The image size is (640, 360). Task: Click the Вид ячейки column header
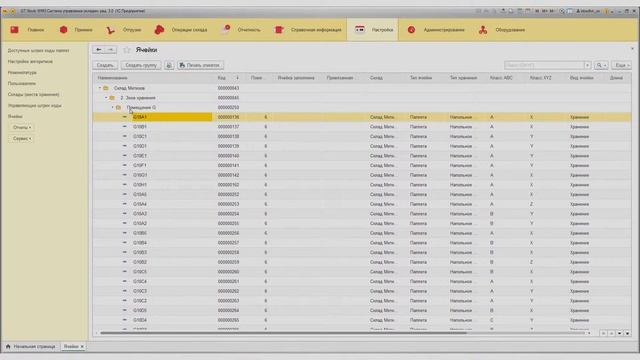pos(582,78)
